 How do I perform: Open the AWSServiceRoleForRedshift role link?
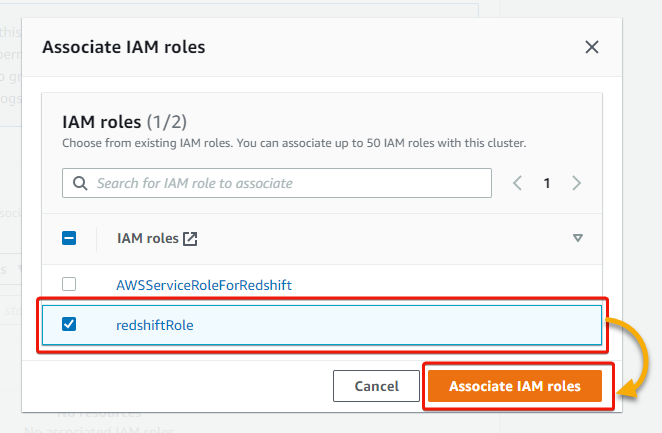204,285
